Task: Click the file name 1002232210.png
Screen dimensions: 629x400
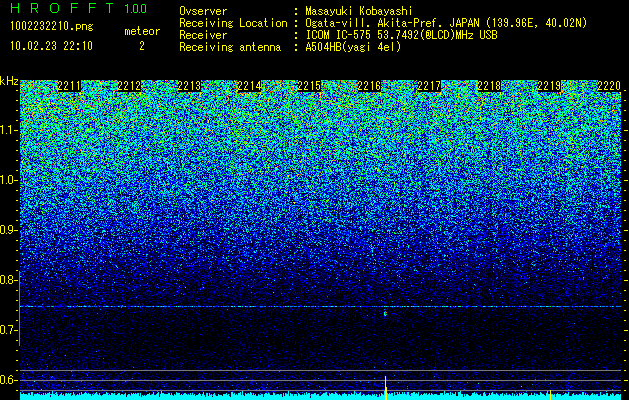Action: coord(52,26)
